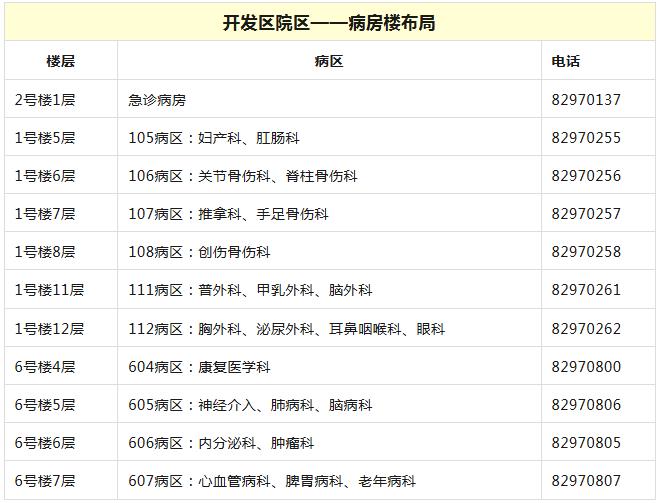The image size is (660, 503).
Task: Click phone number 82970258
Action: point(586,252)
